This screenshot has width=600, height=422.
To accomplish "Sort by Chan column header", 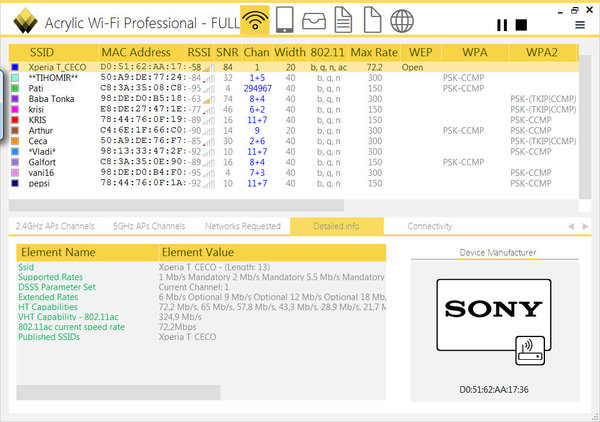I will pos(256,52).
